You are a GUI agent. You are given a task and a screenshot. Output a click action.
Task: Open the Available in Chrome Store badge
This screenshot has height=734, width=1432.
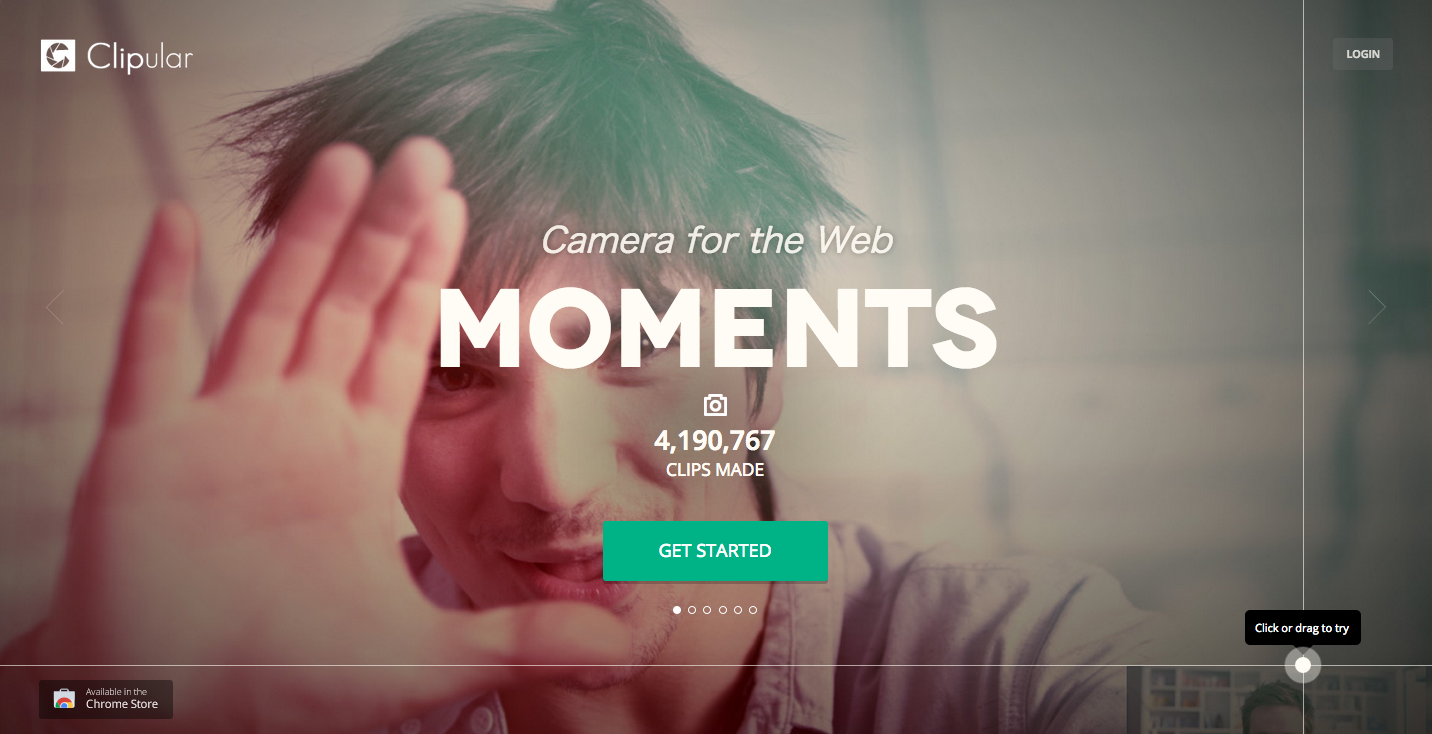(106, 699)
